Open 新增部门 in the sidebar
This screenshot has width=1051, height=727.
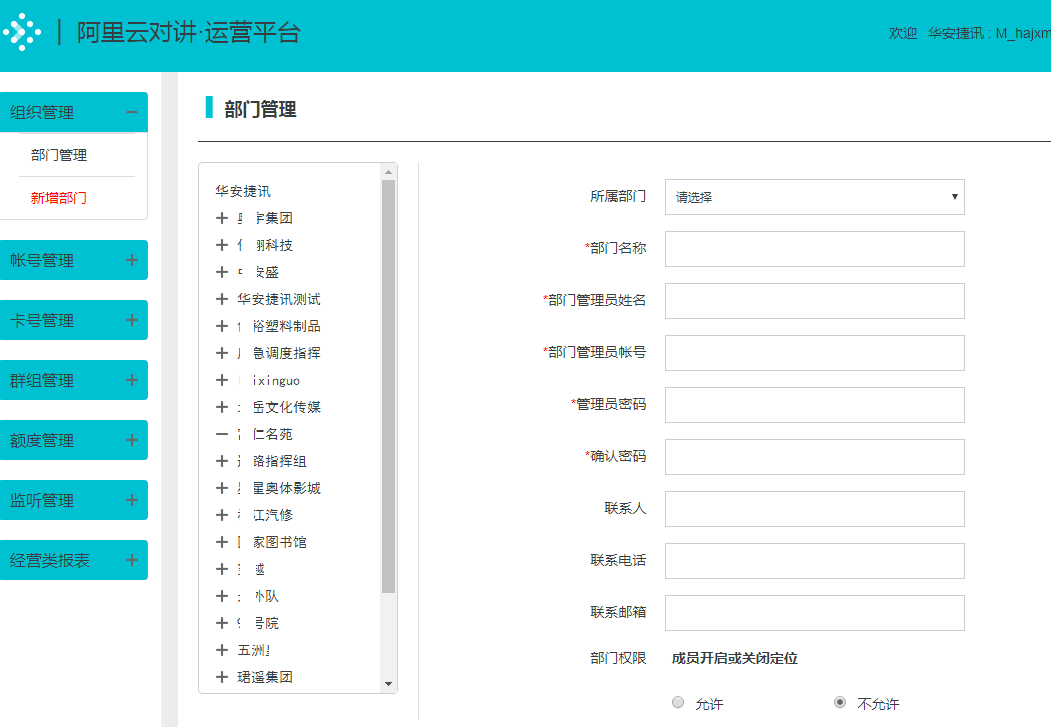(x=59, y=198)
